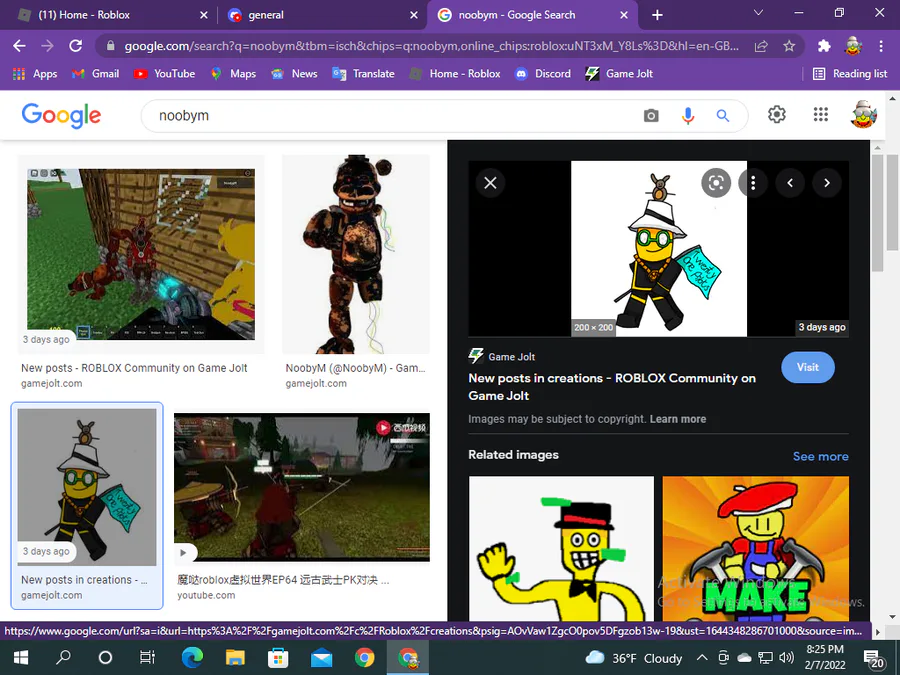Open the volume control in the tray
Screen dimensions: 900x675
[x=787, y=658]
